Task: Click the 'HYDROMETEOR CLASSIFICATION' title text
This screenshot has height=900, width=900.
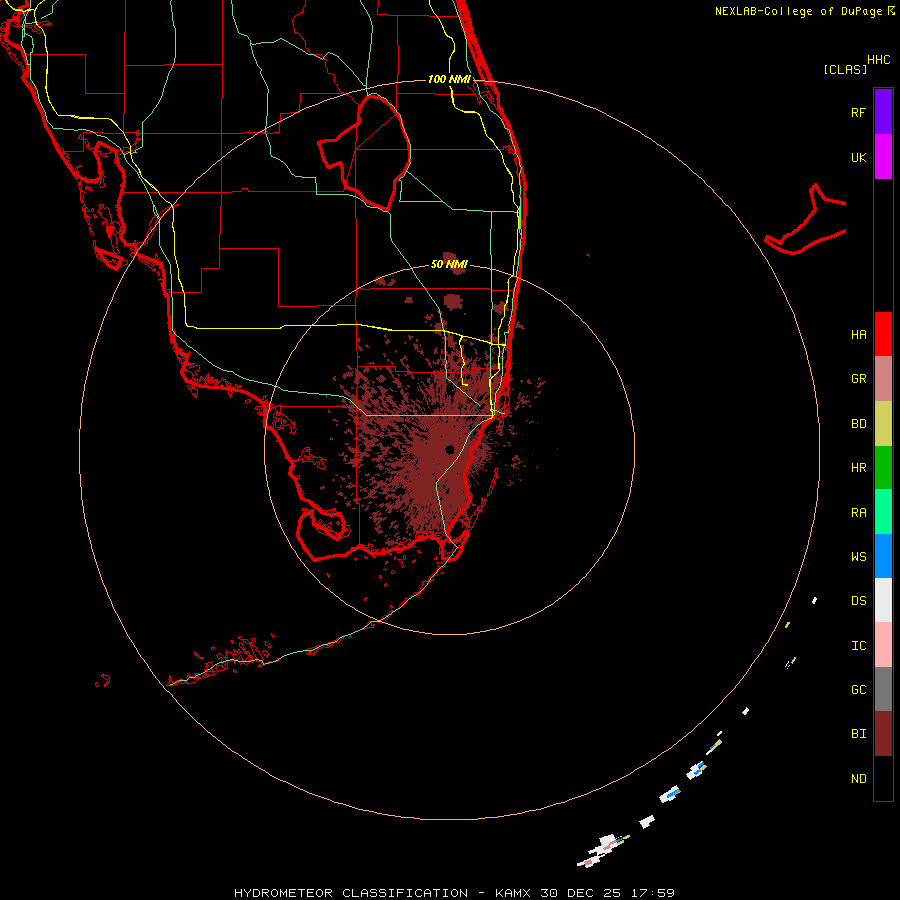Action: 351,893
